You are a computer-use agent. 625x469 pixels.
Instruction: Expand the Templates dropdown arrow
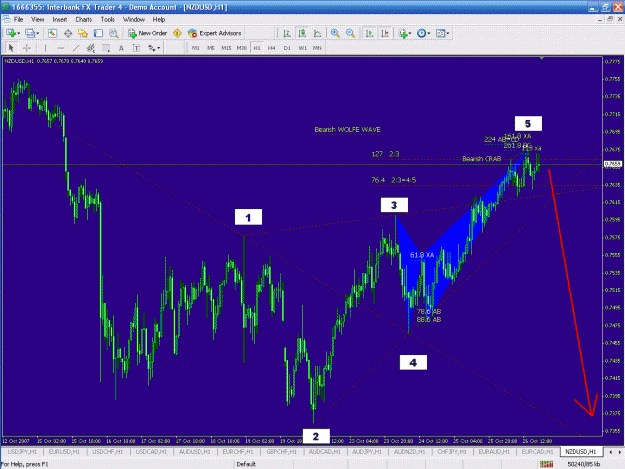[x=448, y=33]
